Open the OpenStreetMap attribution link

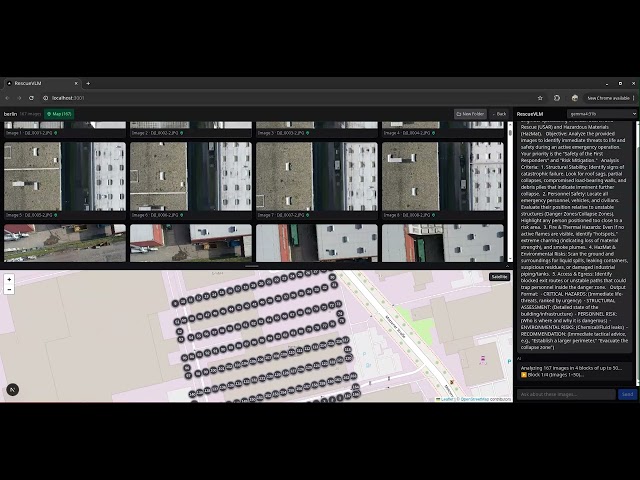point(474,399)
